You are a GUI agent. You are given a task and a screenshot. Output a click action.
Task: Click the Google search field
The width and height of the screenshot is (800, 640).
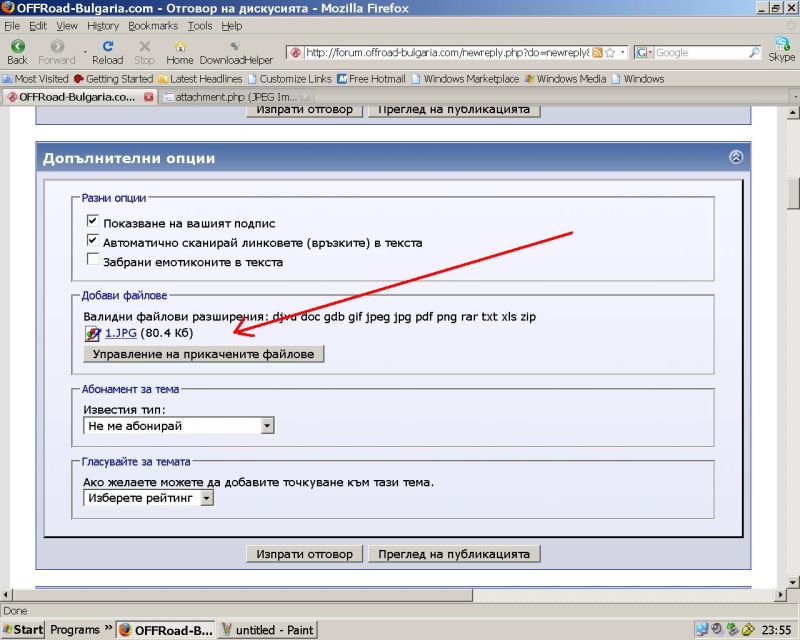[701, 53]
